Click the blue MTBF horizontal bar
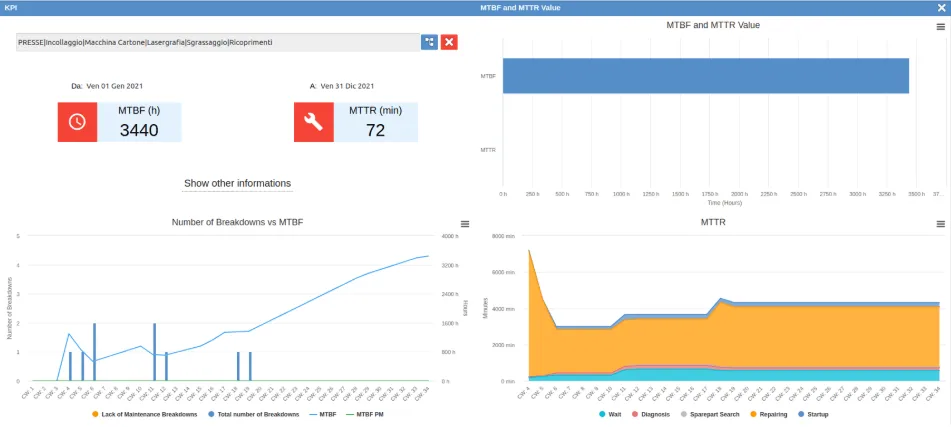 (705, 76)
